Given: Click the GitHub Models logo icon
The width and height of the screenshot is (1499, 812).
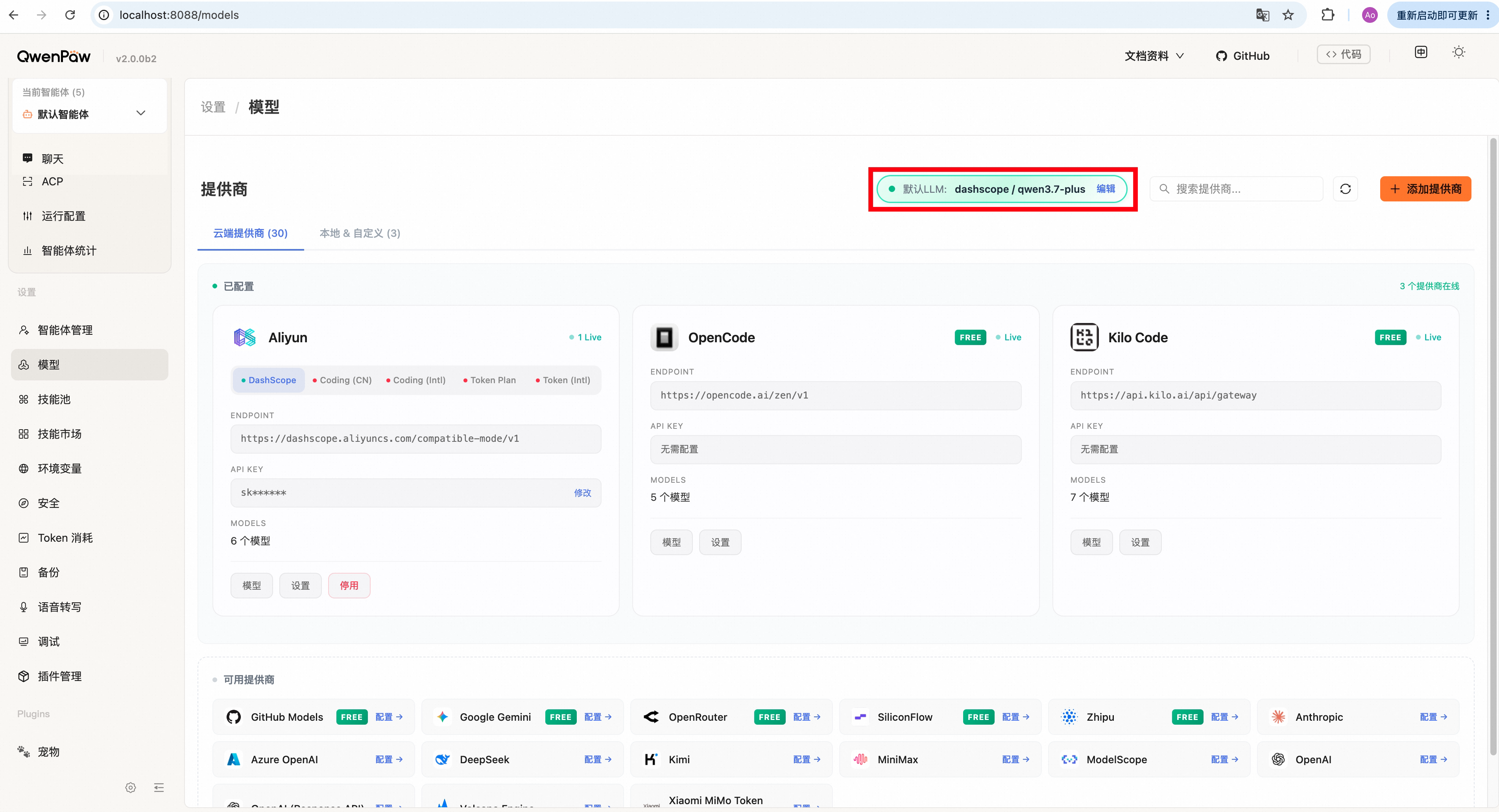Looking at the screenshot, I should coord(234,717).
